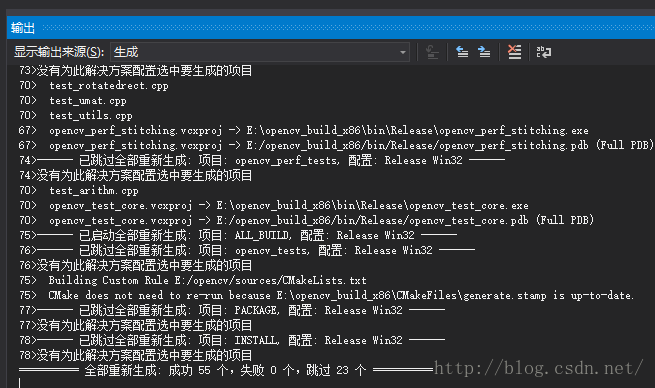
Task: Click the skipped PACKAGE project line
Action: [x=232, y=310]
